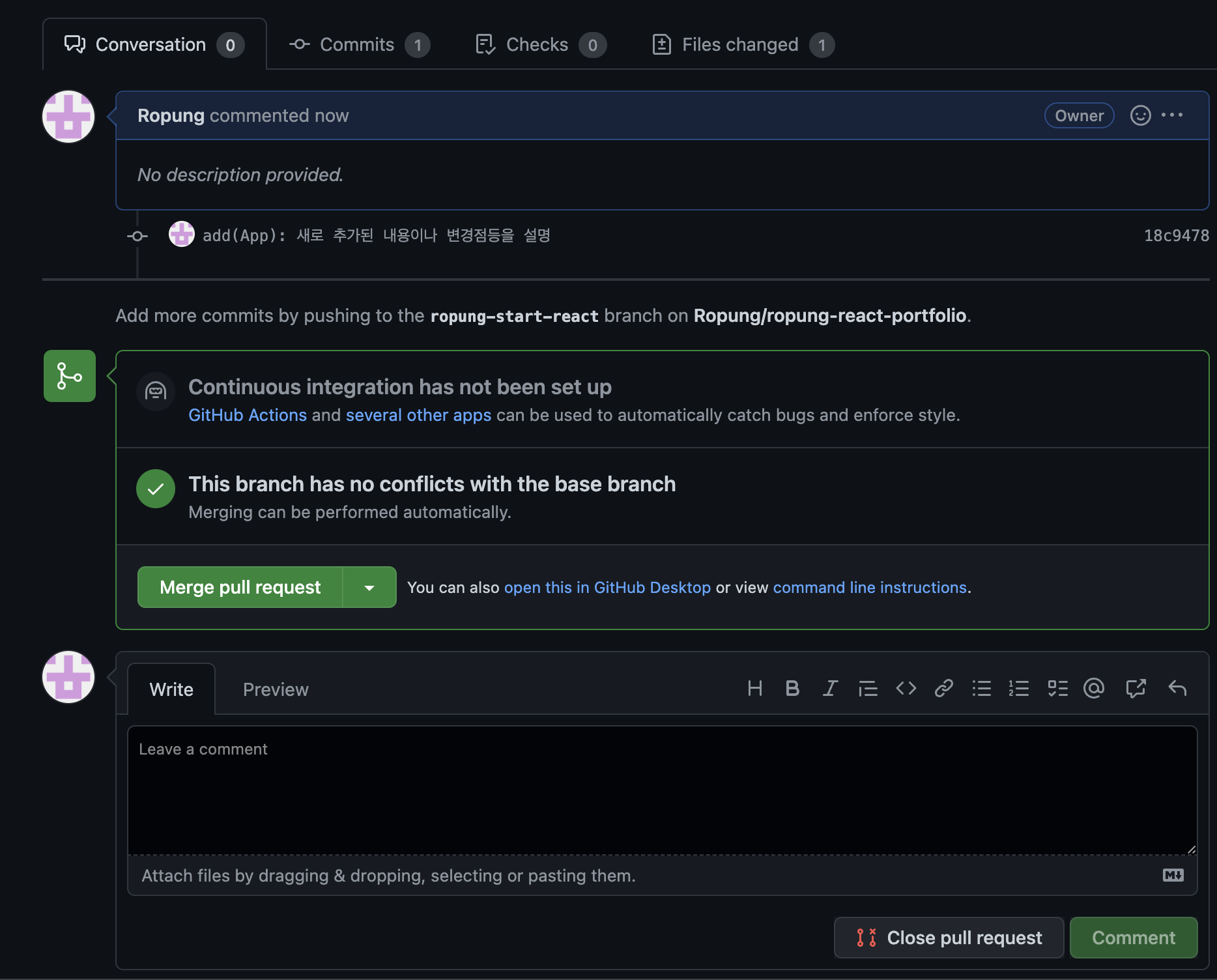Insert a task list

point(1057,688)
